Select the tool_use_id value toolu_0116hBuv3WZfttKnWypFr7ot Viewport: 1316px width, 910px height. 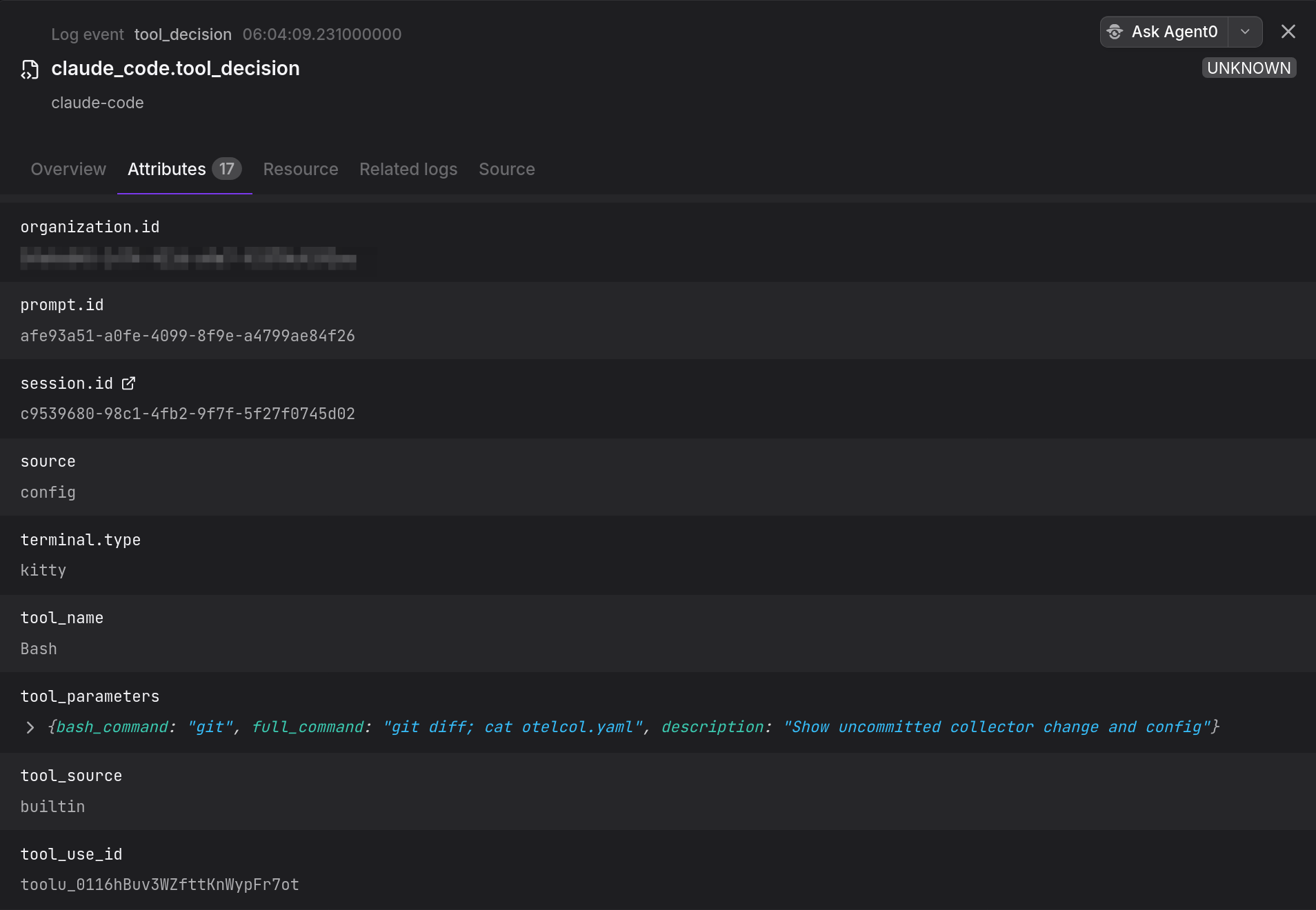(160, 884)
